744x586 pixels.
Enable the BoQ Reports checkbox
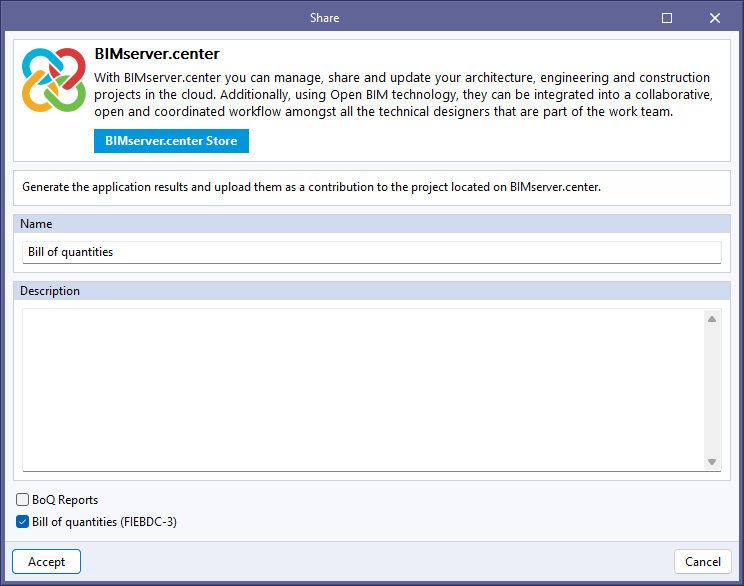pyautogui.click(x=22, y=499)
